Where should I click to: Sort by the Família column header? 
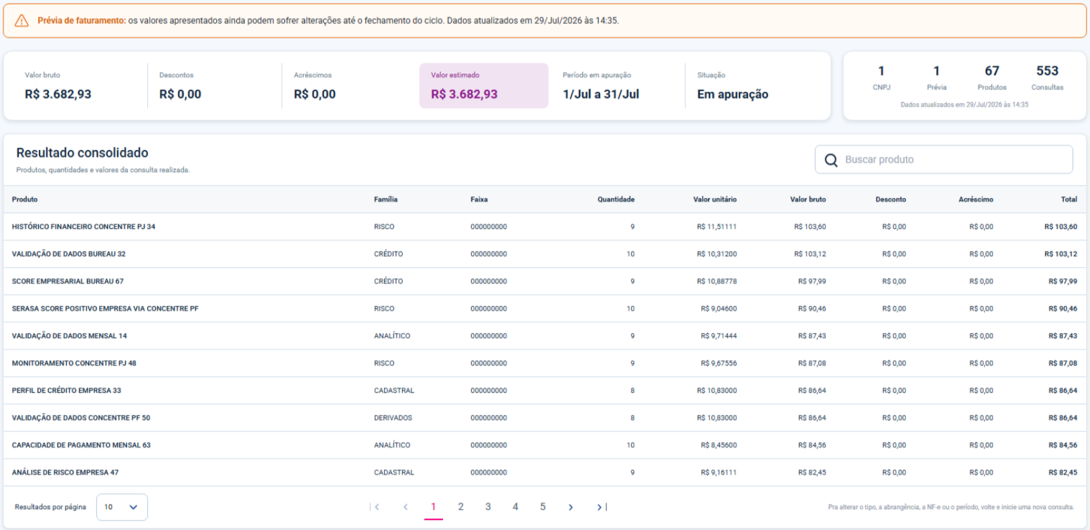tap(386, 200)
